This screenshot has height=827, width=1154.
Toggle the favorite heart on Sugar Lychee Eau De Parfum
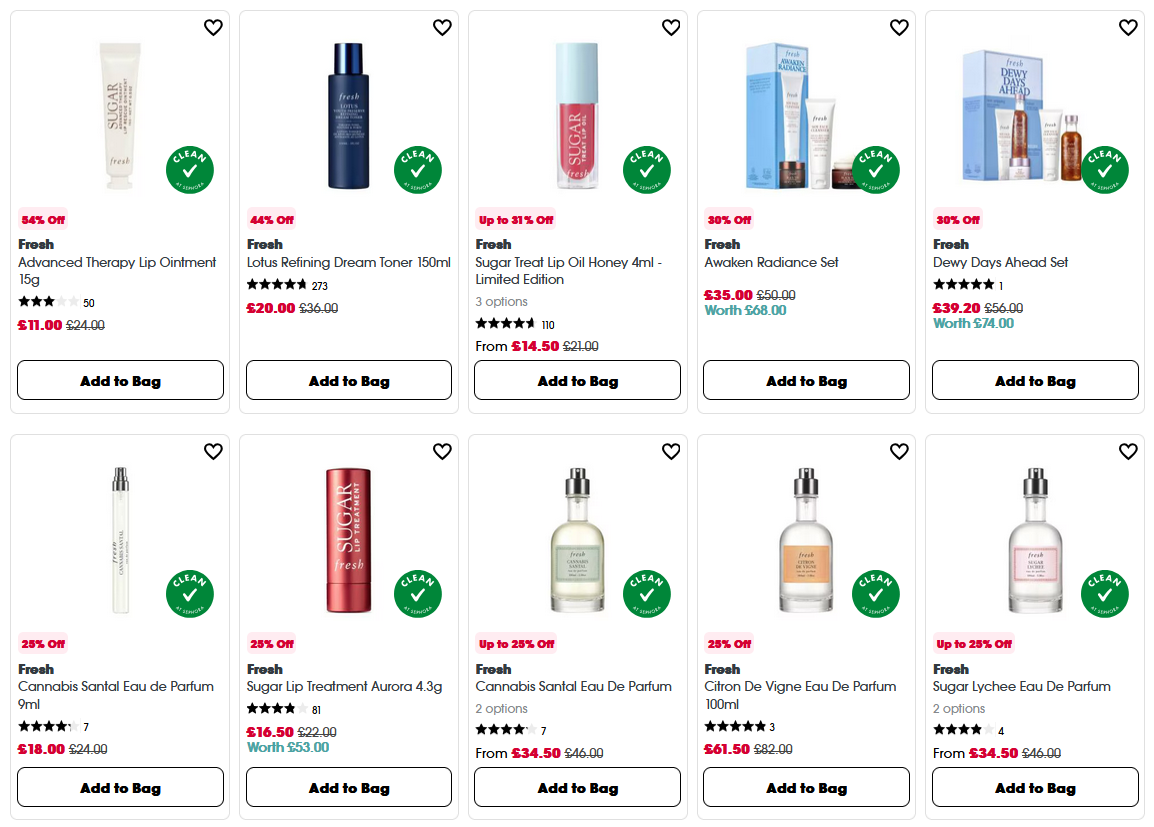(x=1128, y=452)
